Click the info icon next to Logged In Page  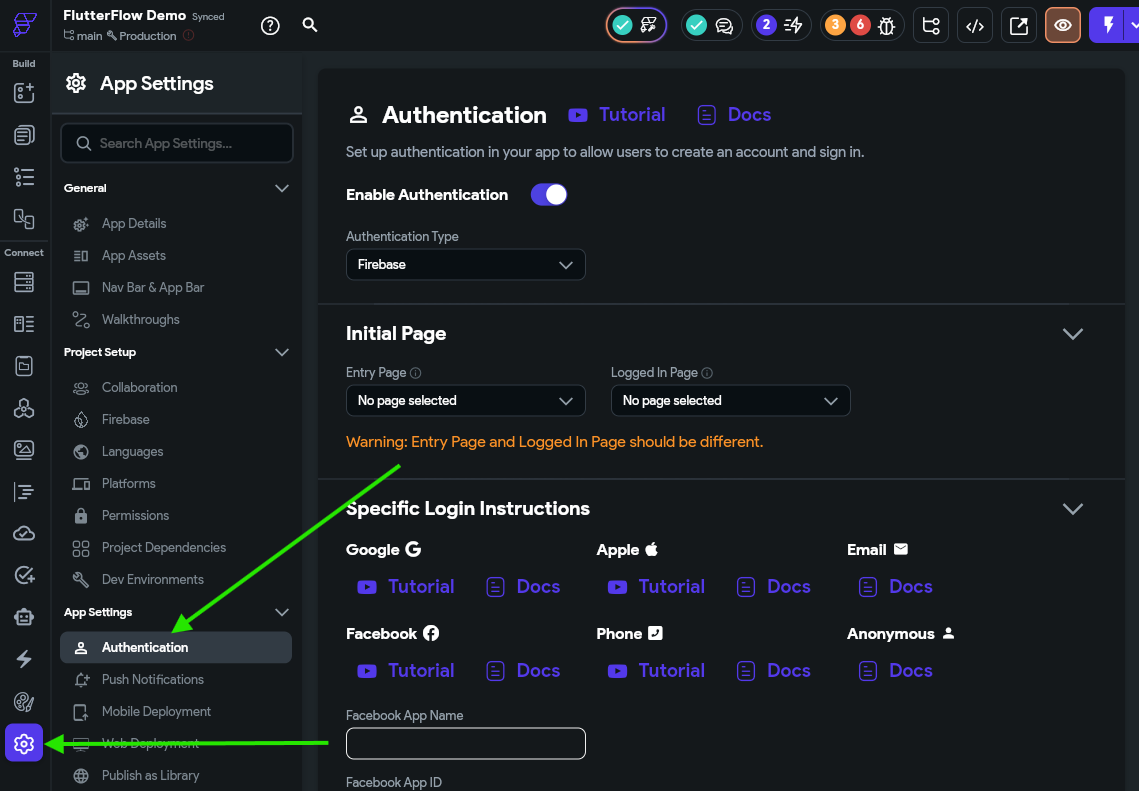point(707,373)
